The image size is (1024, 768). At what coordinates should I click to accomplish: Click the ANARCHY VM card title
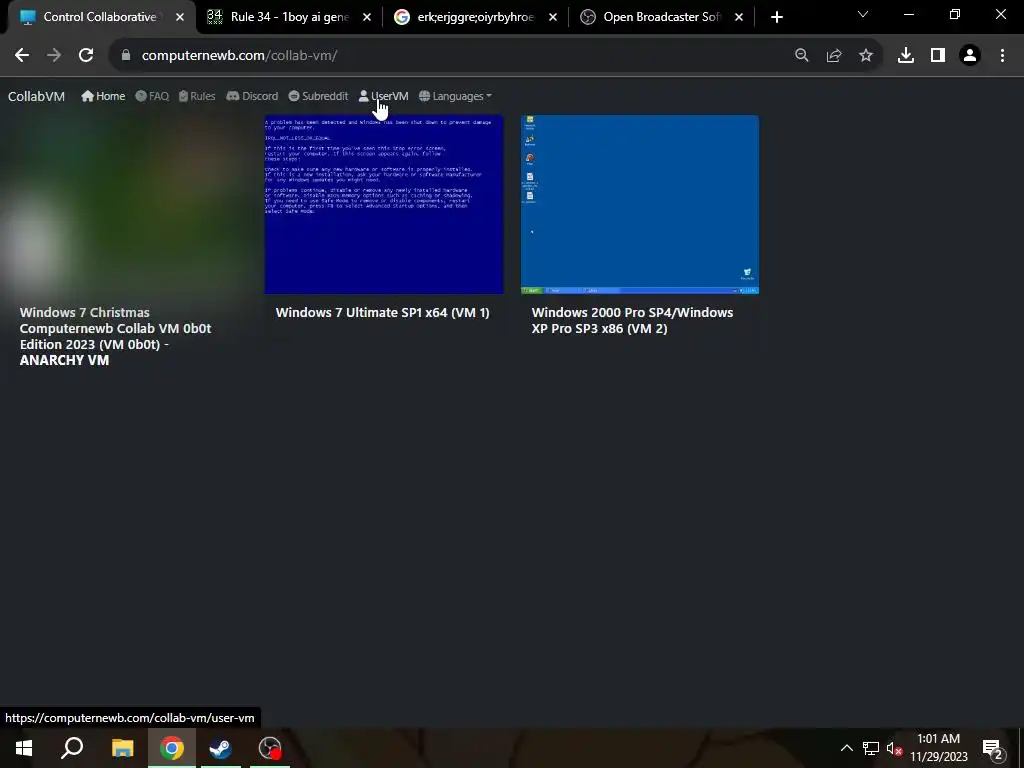[x=116, y=336]
